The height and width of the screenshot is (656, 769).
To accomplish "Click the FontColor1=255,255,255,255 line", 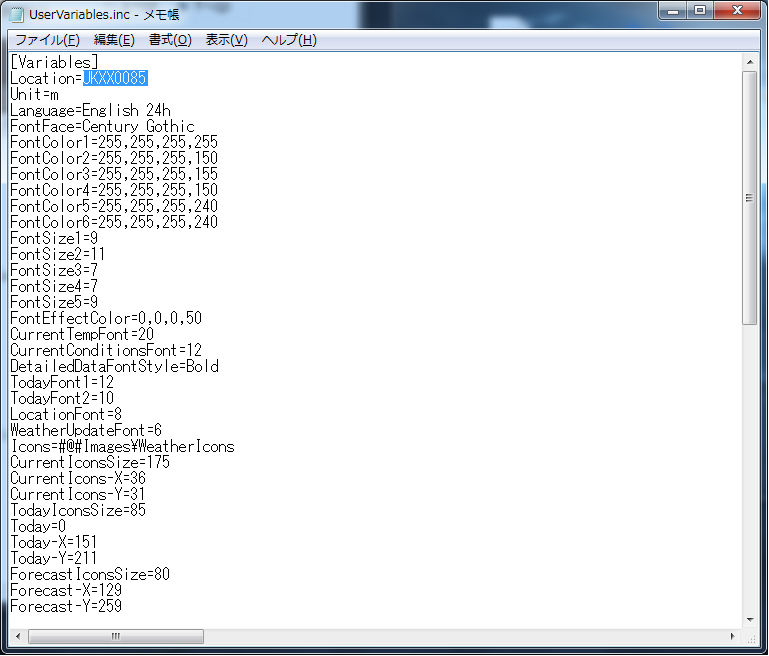I will click(x=114, y=142).
